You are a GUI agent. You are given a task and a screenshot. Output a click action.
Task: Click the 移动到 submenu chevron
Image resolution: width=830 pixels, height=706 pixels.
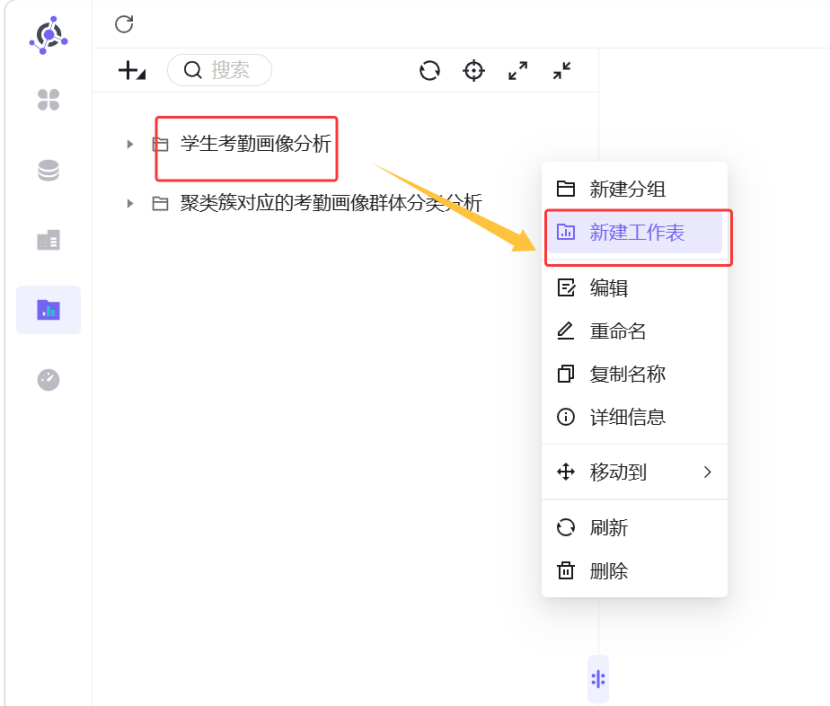pyautogui.click(x=707, y=472)
